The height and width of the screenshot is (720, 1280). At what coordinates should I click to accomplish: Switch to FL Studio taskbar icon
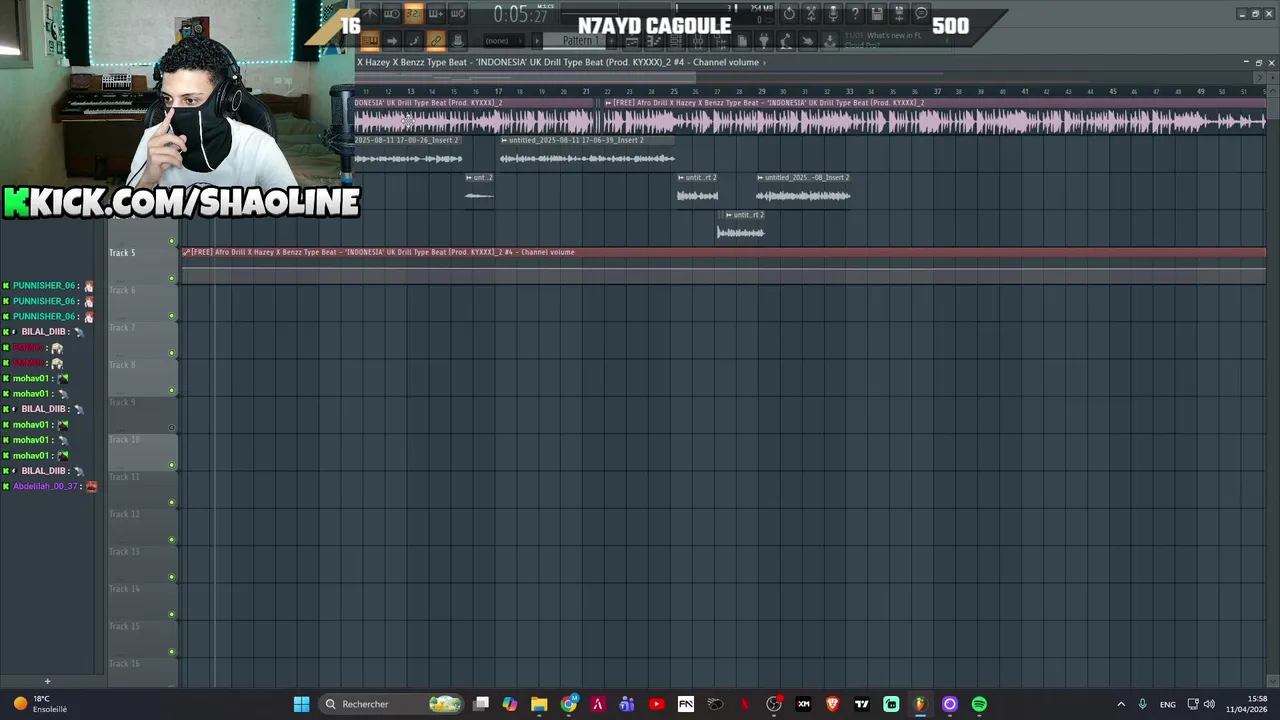(920, 704)
